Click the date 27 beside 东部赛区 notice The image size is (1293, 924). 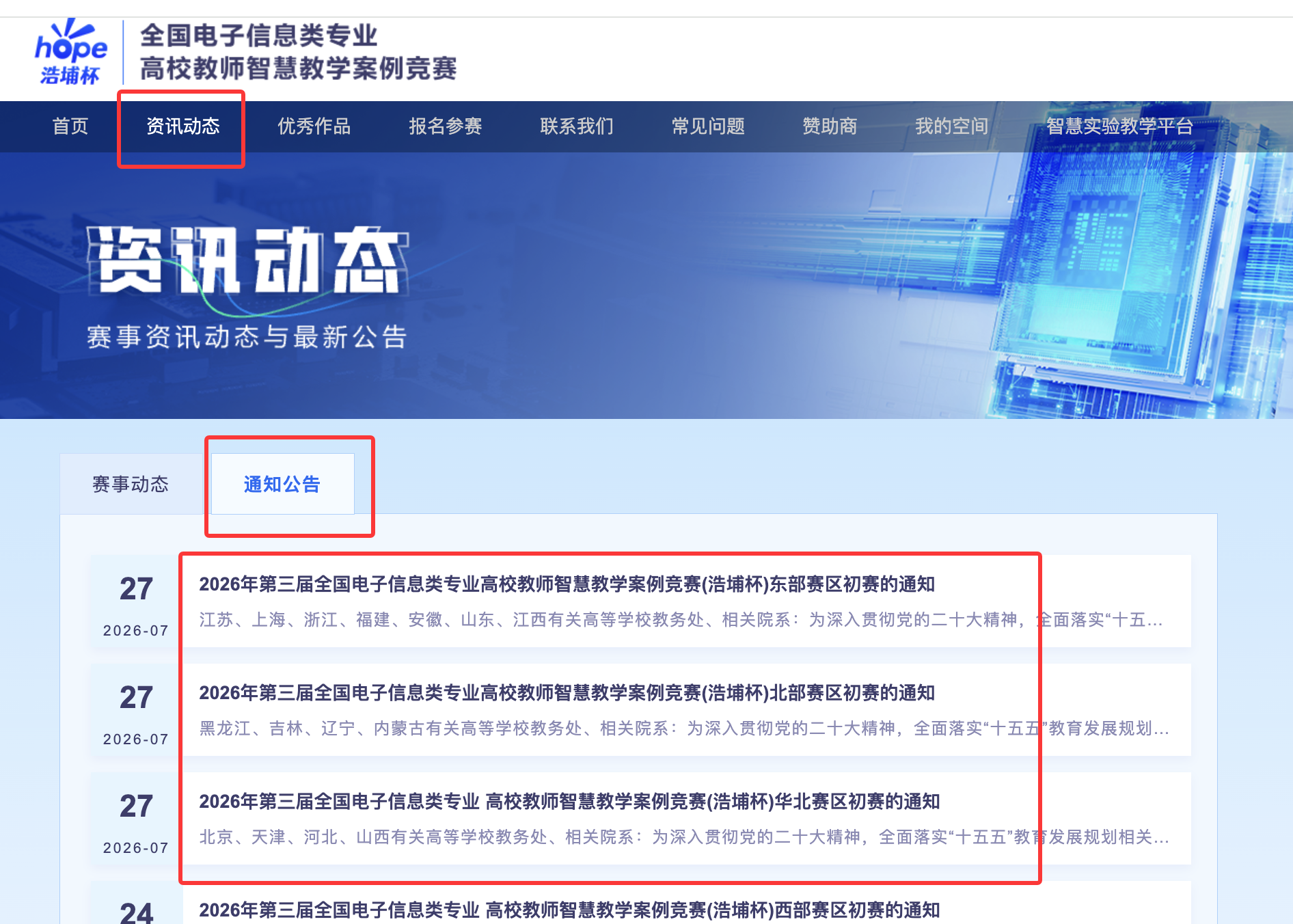136,589
